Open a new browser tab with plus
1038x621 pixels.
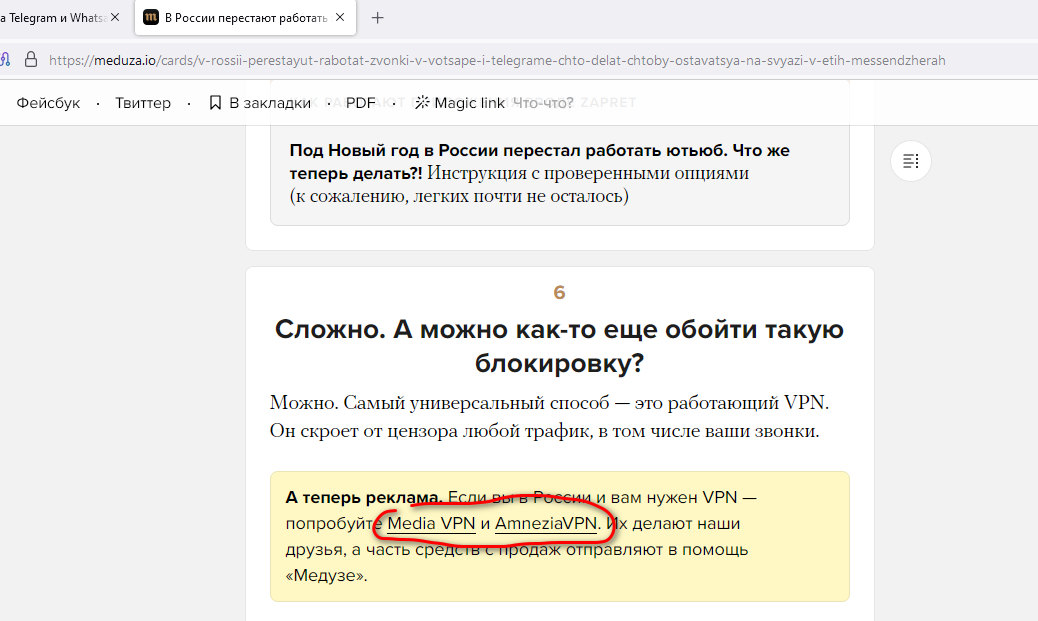pyautogui.click(x=377, y=18)
